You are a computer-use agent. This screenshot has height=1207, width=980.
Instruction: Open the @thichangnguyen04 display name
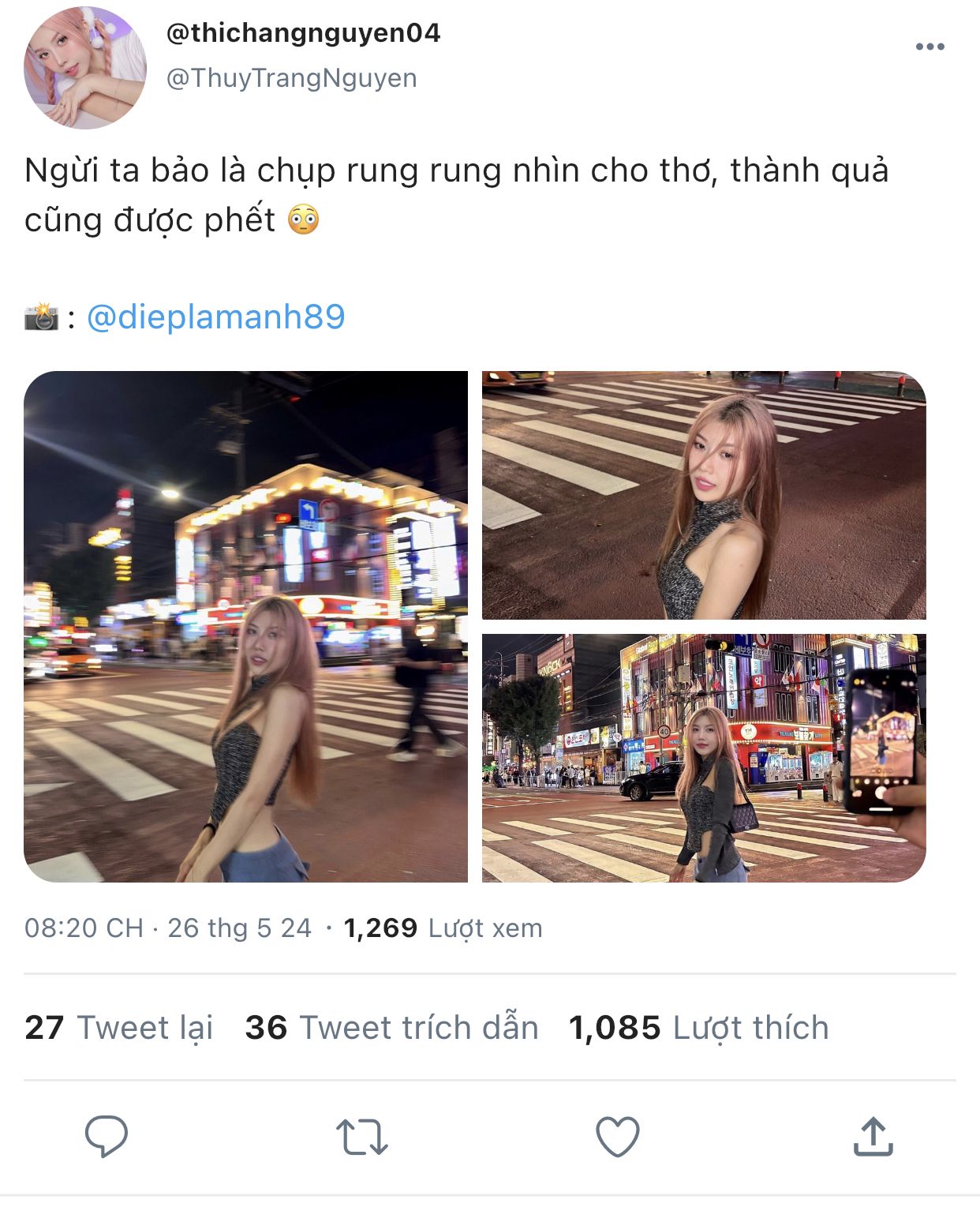[303, 32]
